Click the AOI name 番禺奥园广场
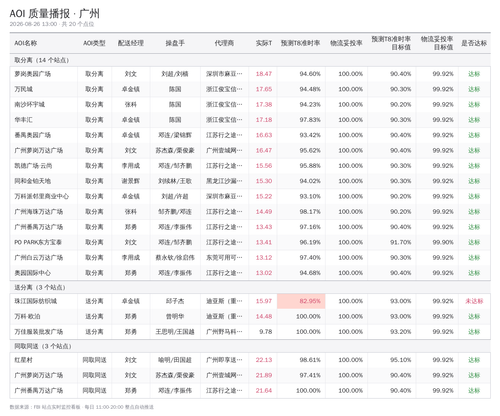The image size is (500, 416). [33, 135]
